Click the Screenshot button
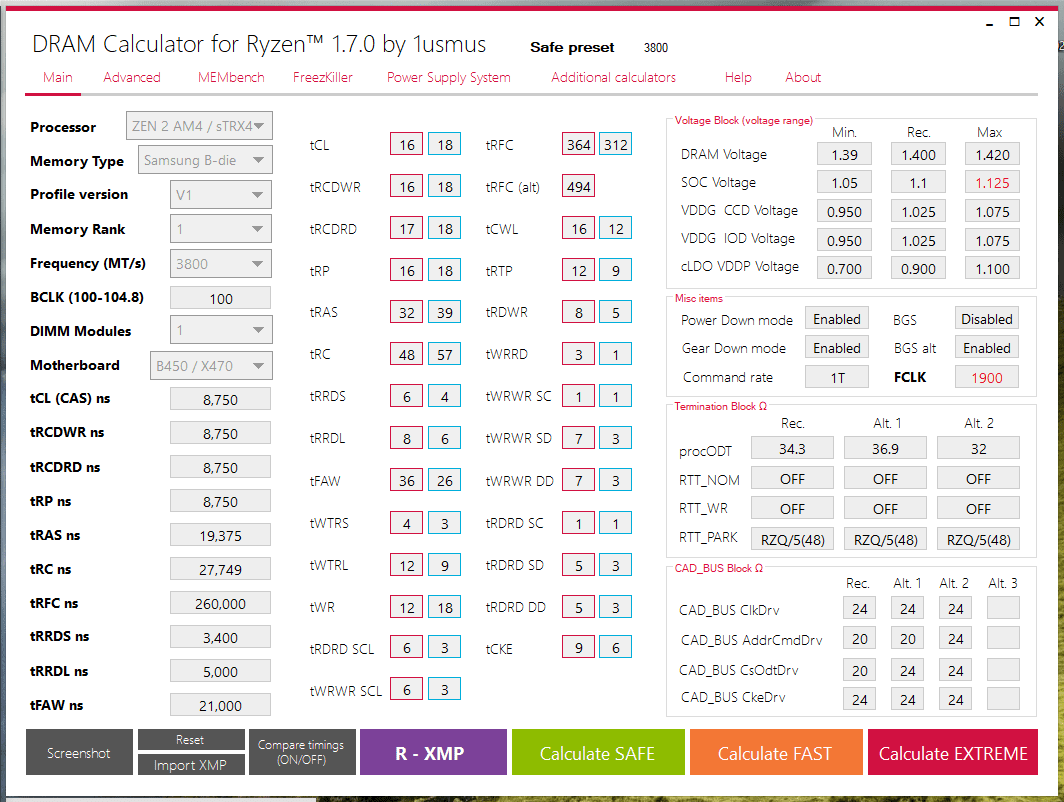This screenshot has height=802, width=1064. [79, 752]
